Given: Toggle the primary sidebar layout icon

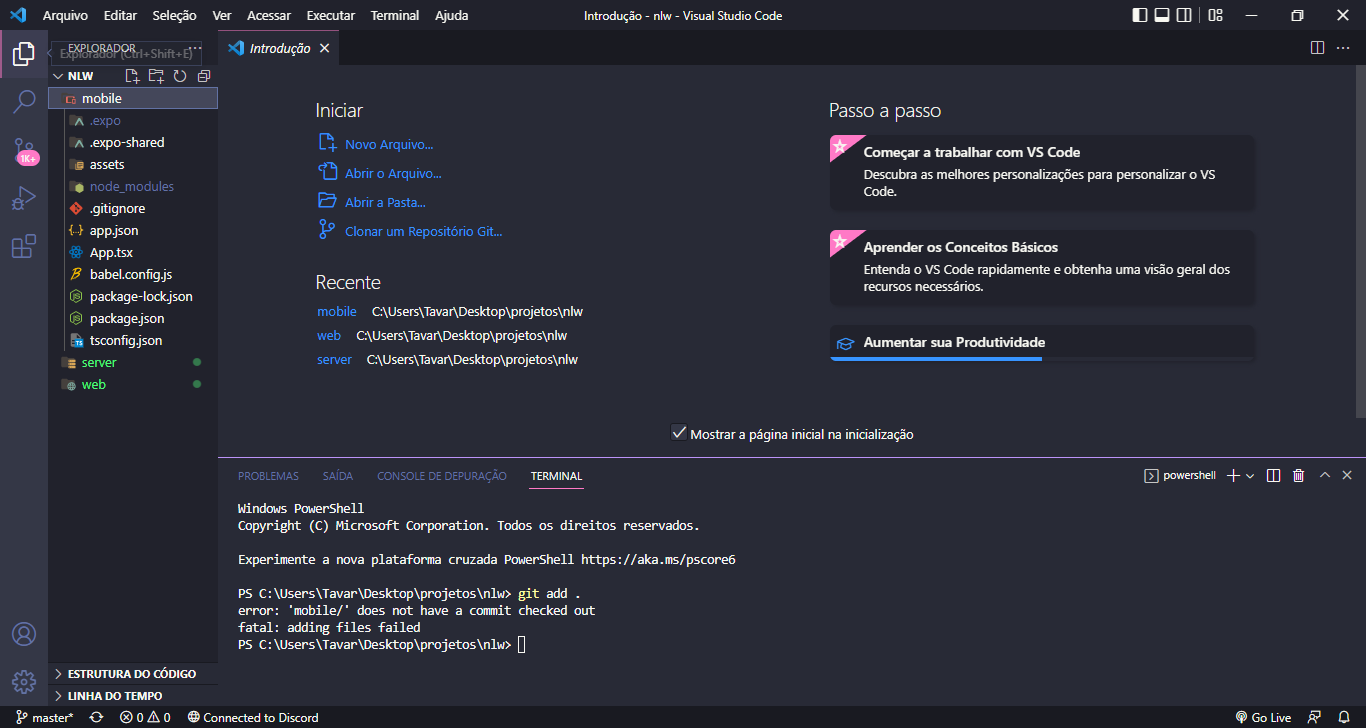Looking at the screenshot, I should tap(1140, 15).
